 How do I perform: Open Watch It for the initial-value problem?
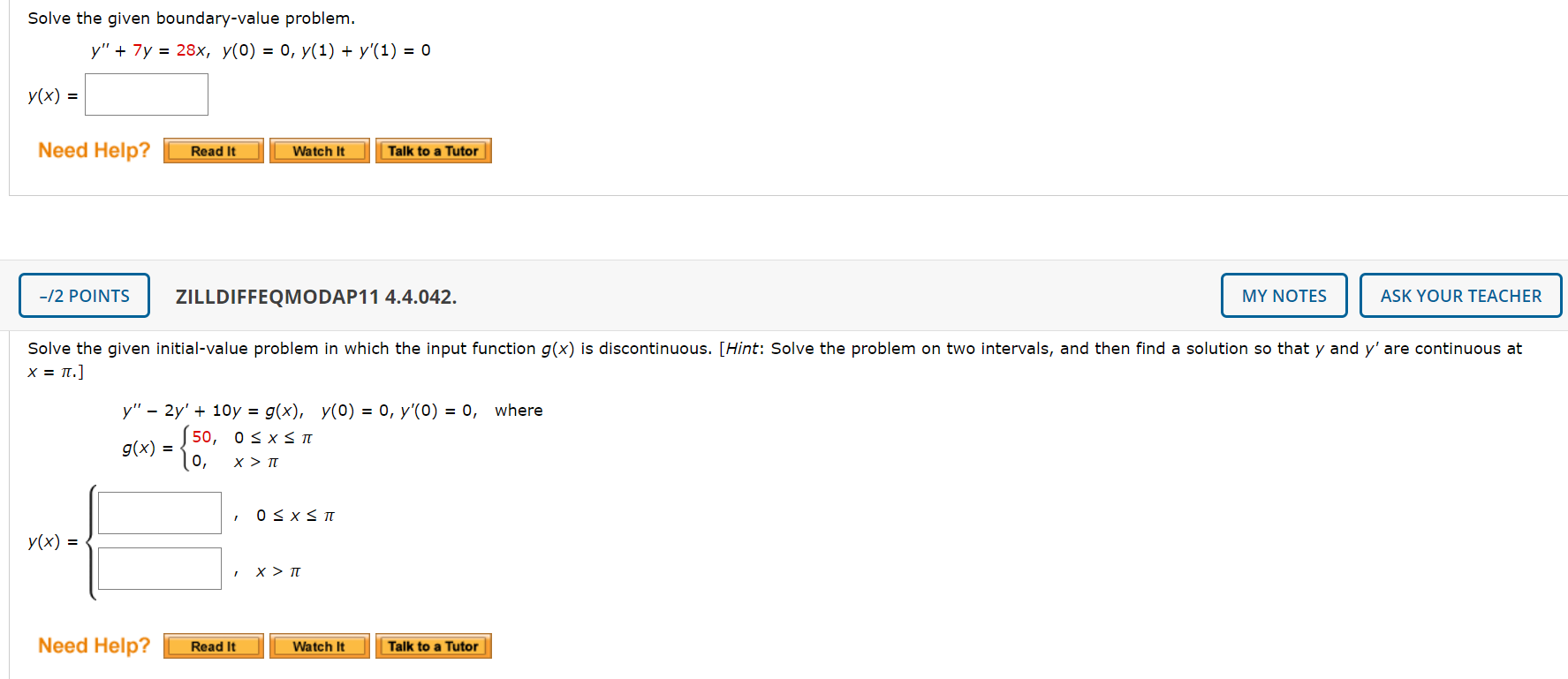coord(319,645)
